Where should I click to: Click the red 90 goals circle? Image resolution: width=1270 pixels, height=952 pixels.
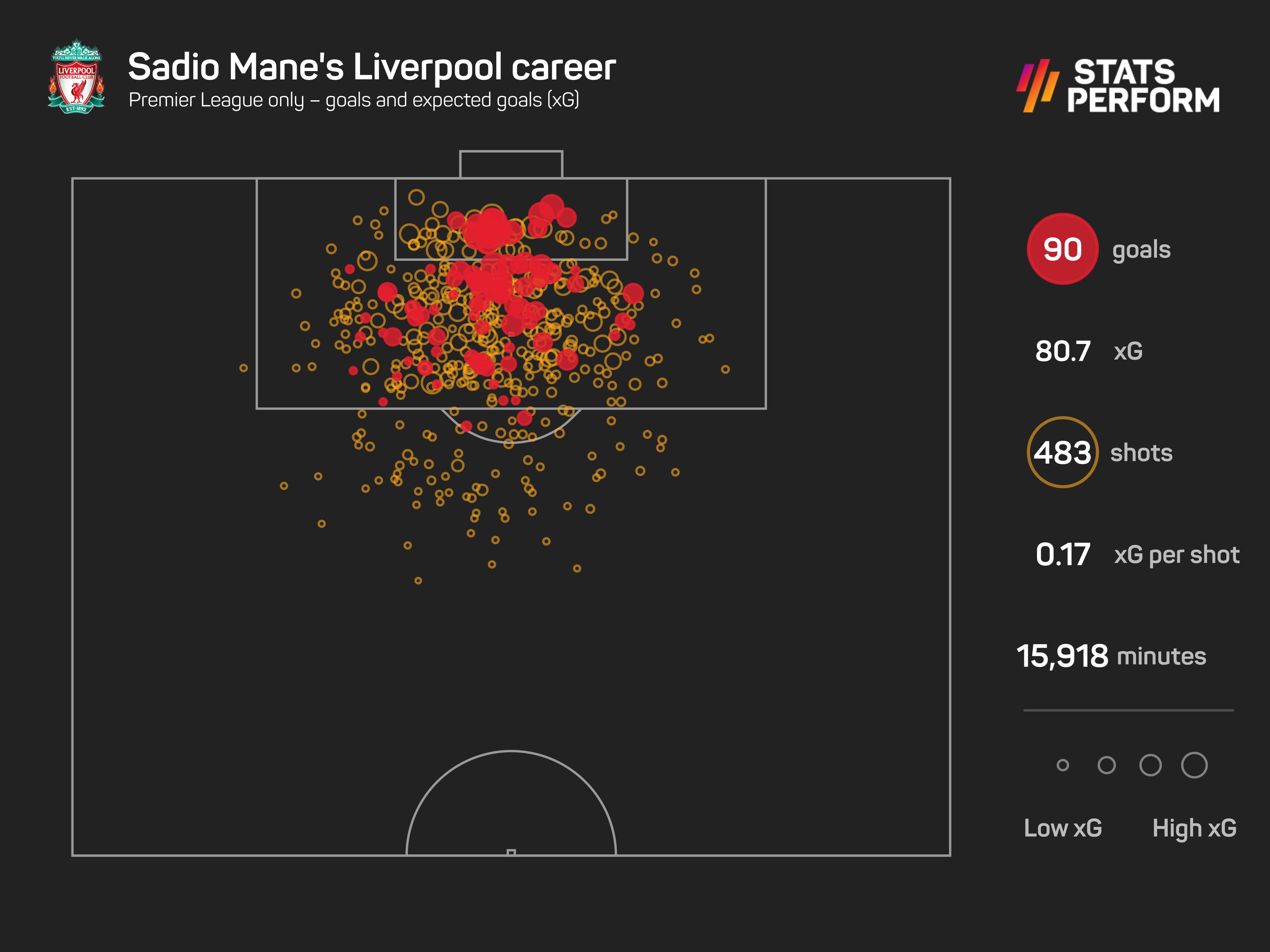pos(1062,249)
